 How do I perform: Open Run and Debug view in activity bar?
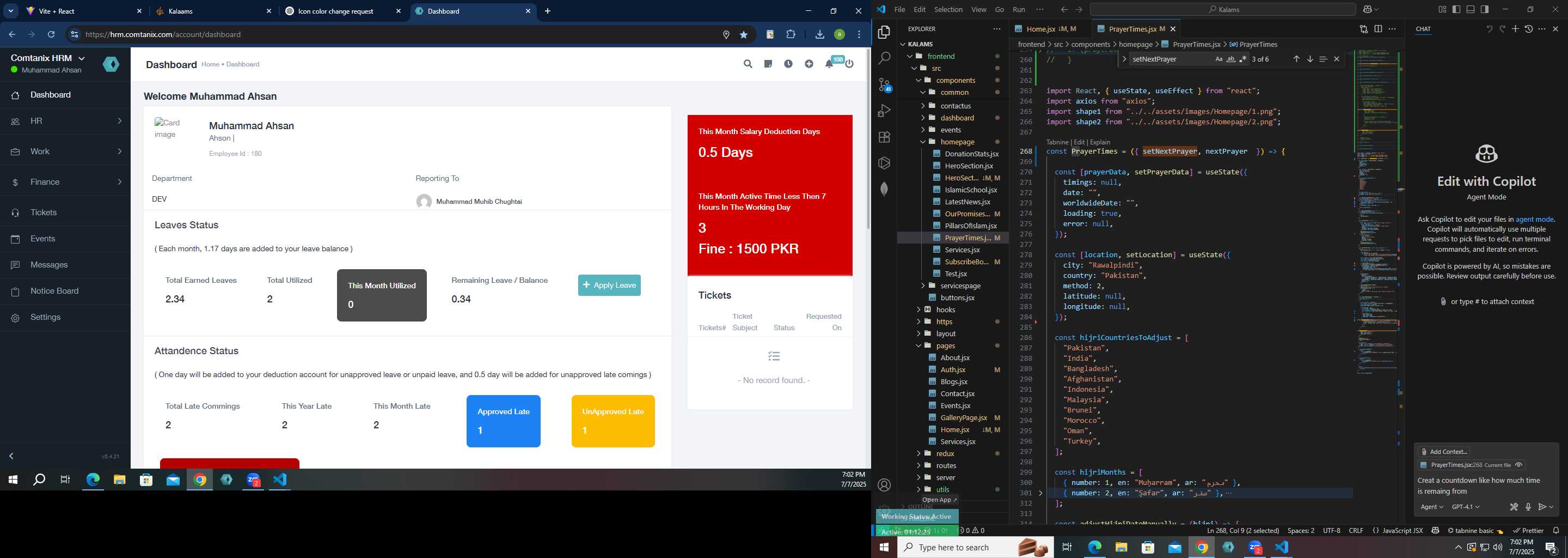pos(884,111)
